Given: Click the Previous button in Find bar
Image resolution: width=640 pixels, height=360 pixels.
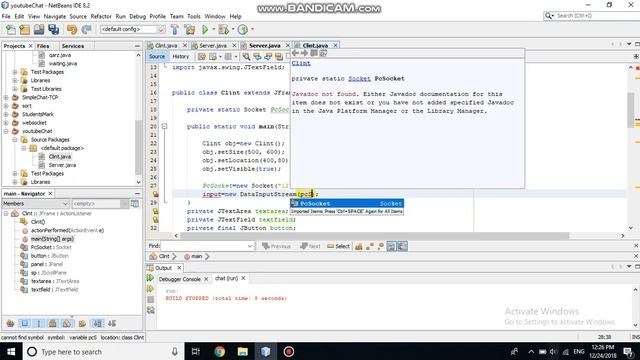Looking at the screenshot, I should tap(276, 246).
